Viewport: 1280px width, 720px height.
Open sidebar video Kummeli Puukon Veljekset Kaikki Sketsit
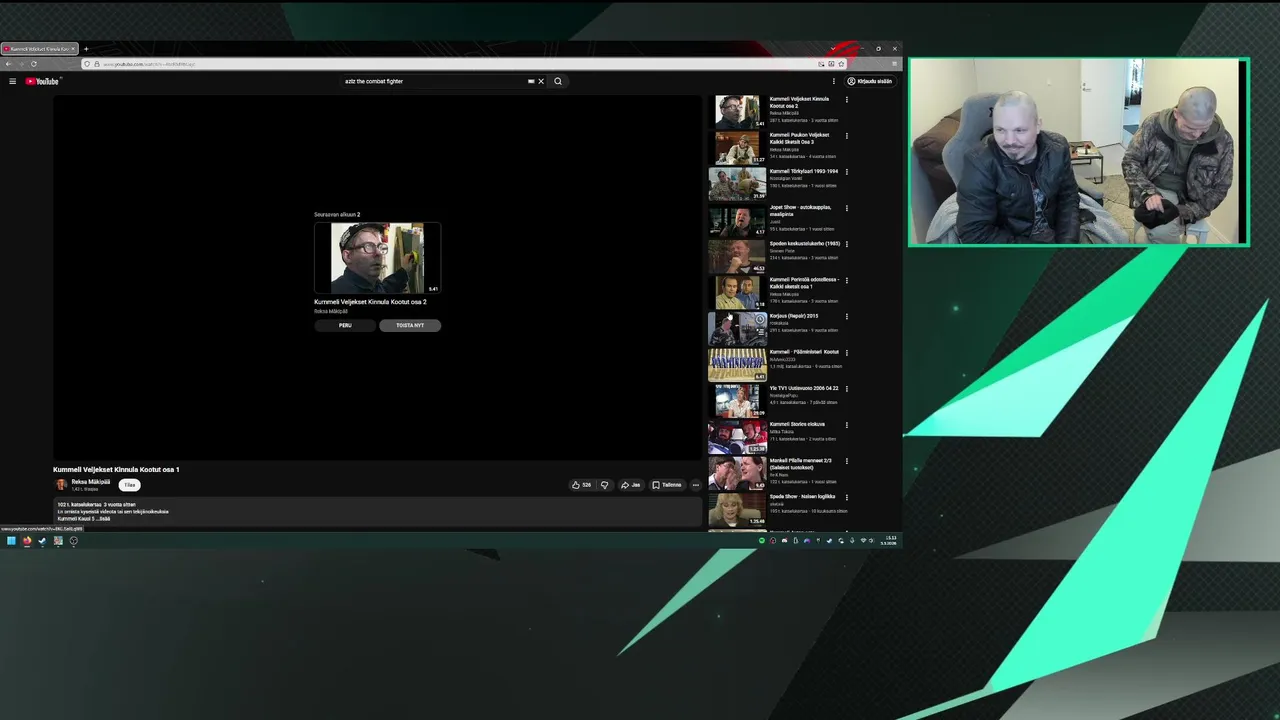799,138
